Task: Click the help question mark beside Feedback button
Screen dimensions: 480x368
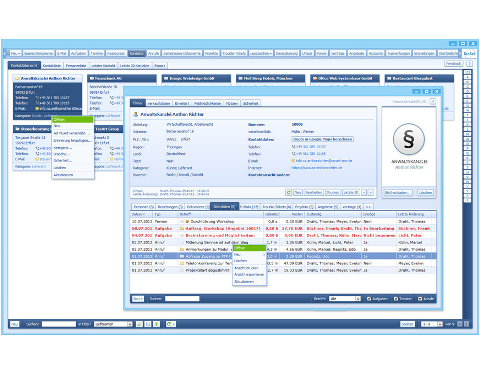Action: [469, 63]
